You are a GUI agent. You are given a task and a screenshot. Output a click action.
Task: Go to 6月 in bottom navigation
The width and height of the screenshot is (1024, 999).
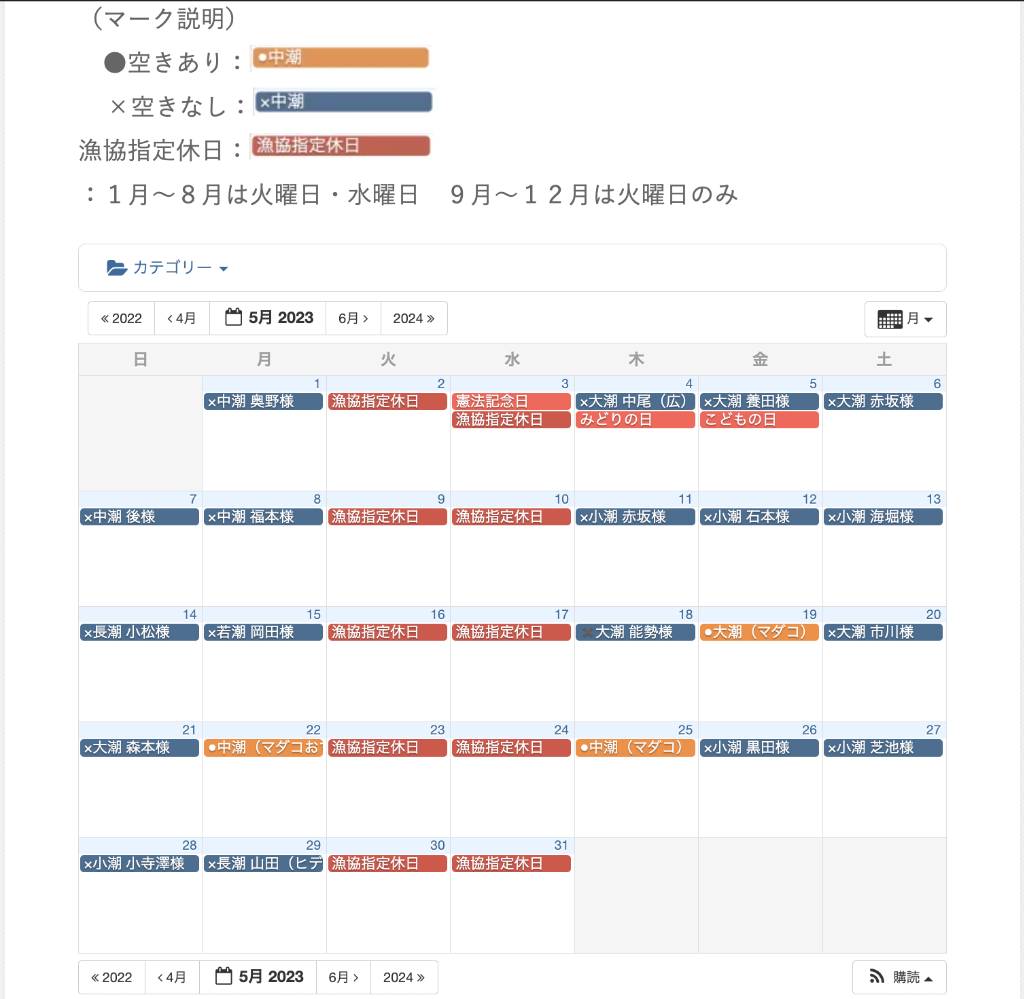tap(344, 977)
